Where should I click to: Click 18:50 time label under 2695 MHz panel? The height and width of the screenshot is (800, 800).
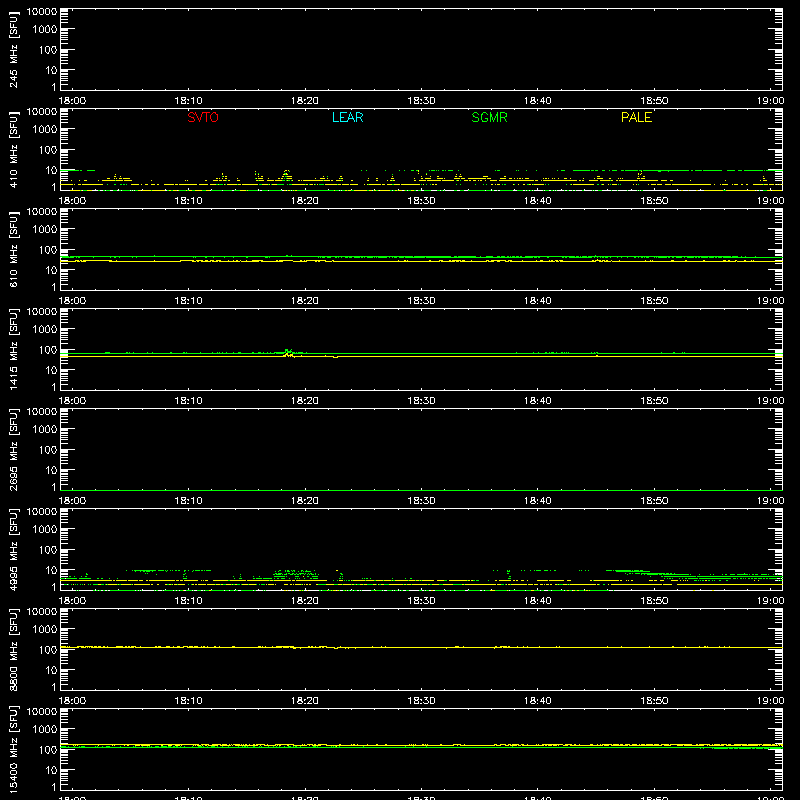click(654, 501)
